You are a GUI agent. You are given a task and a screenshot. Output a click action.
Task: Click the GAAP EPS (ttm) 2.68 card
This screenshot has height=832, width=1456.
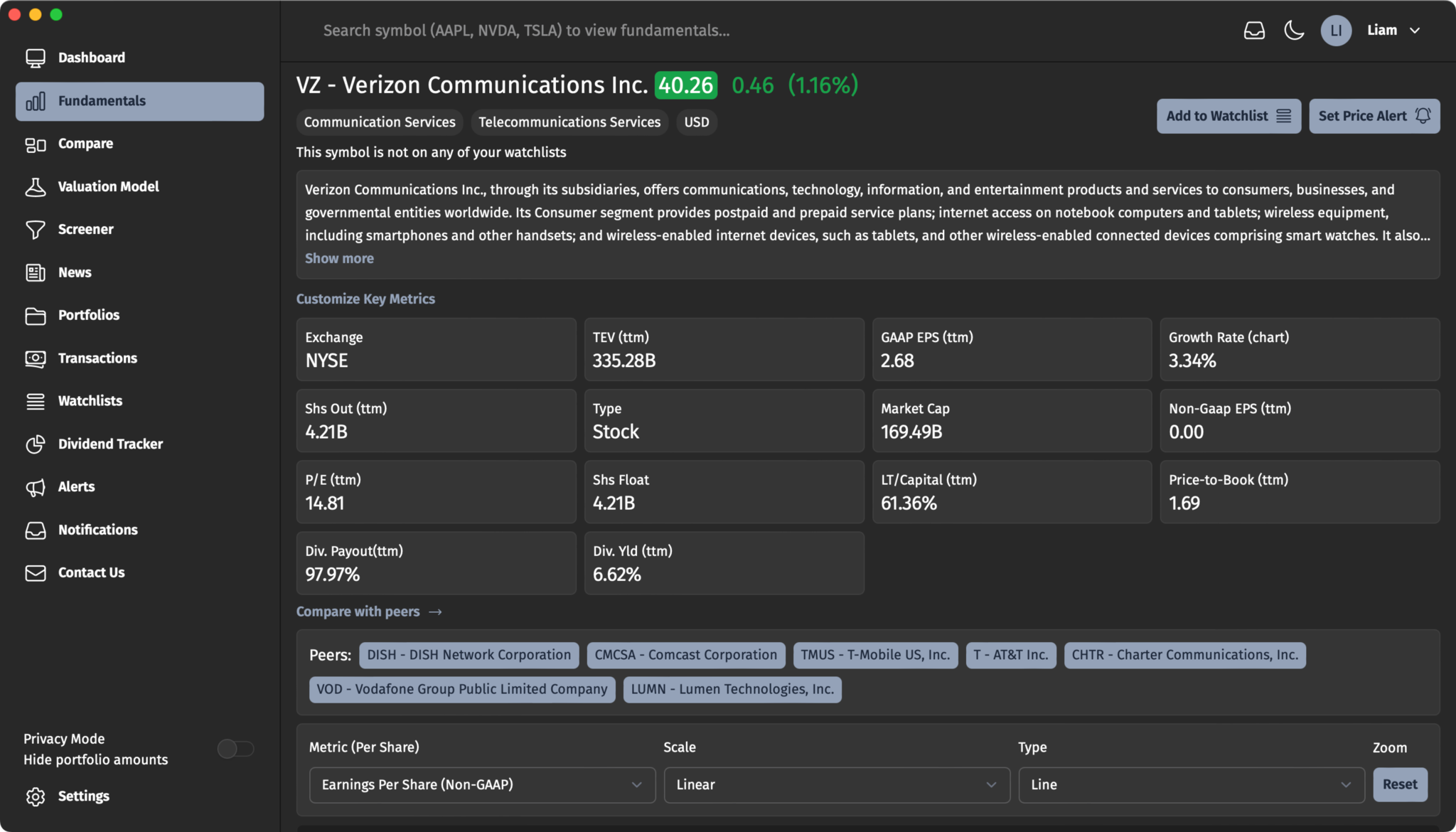point(1012,350)
